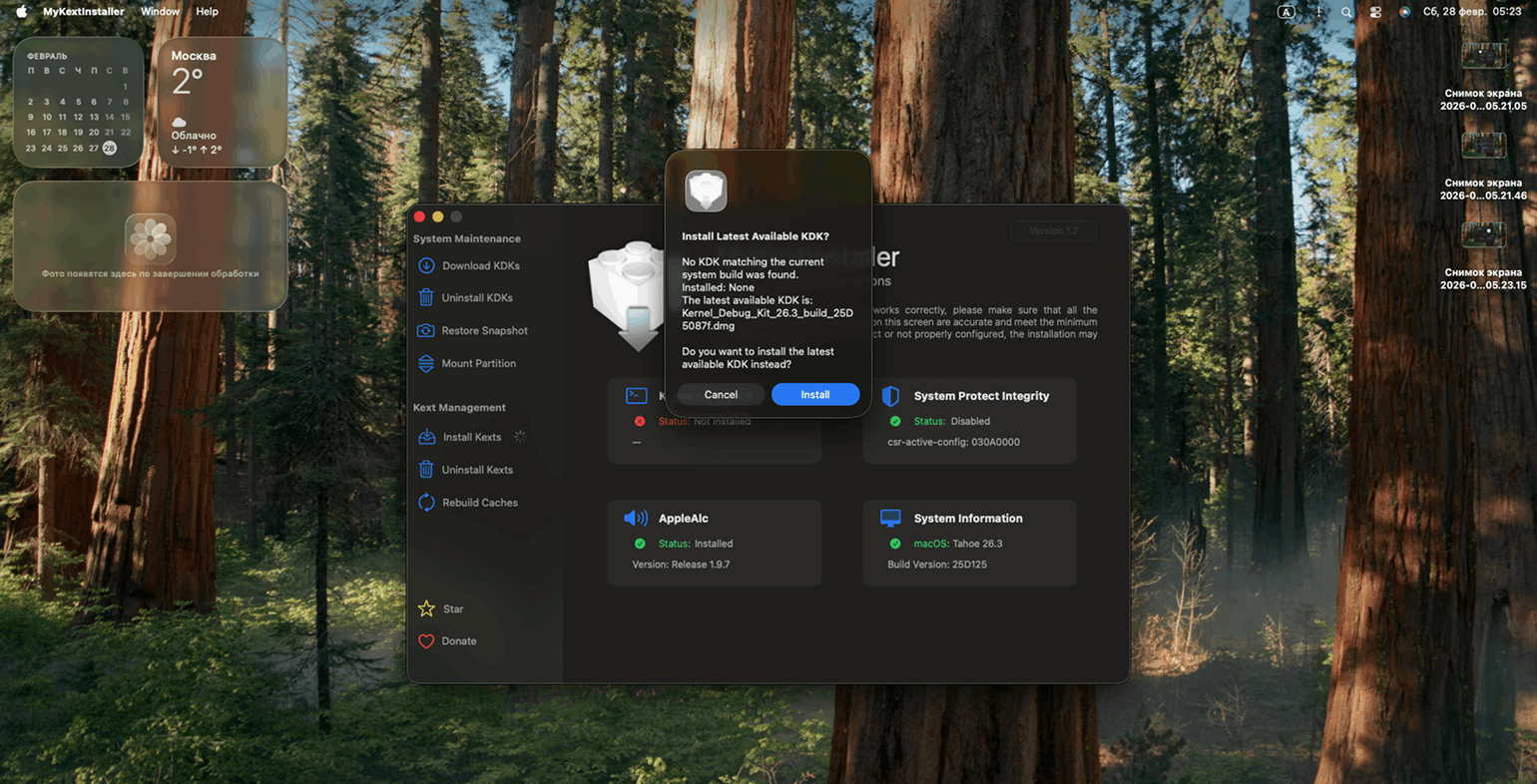Click the Photos widget flower icon
The image size is (1537, 784).
pos(151,237)
